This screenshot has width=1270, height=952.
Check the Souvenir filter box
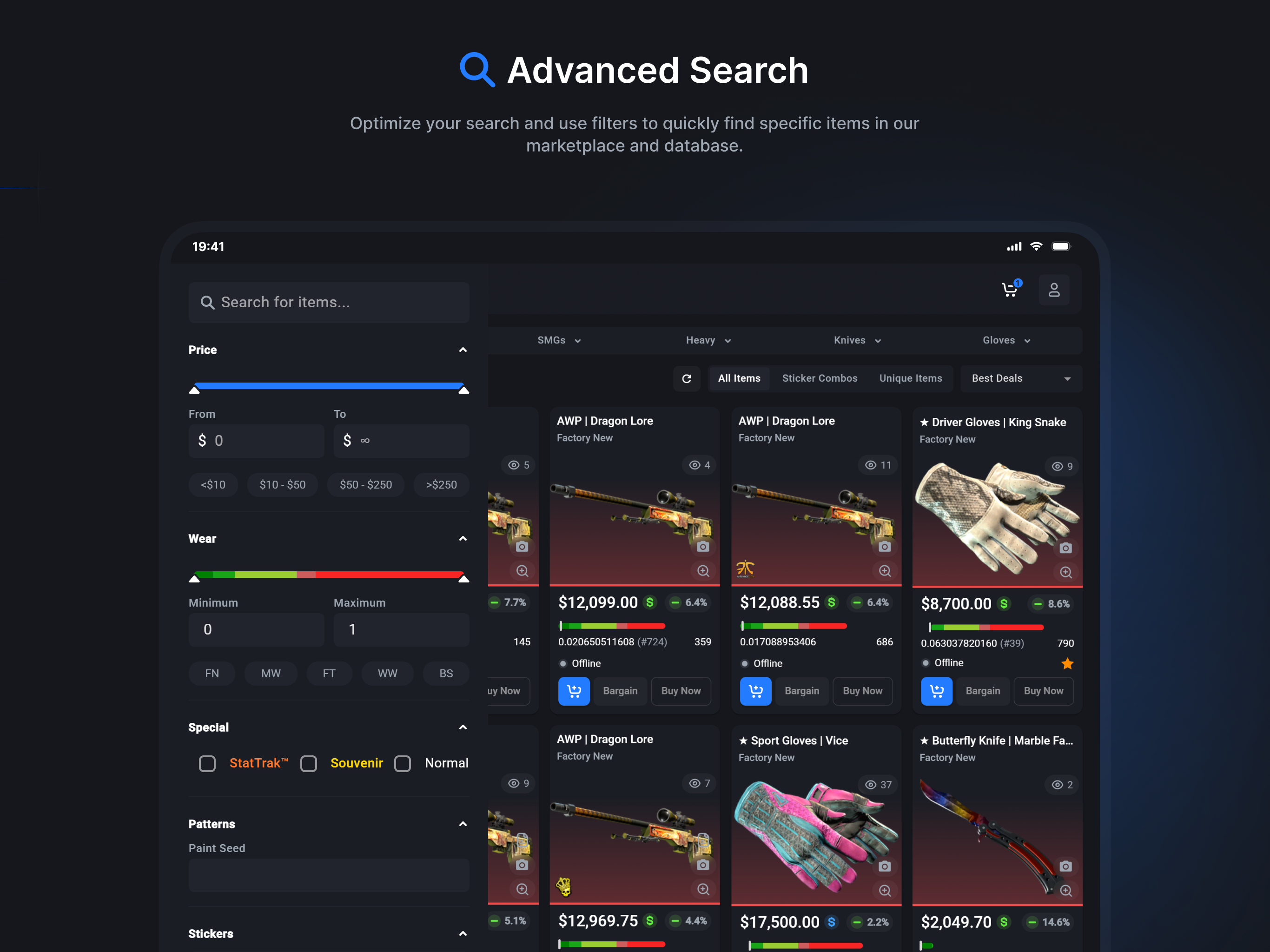tap(309, 763)
